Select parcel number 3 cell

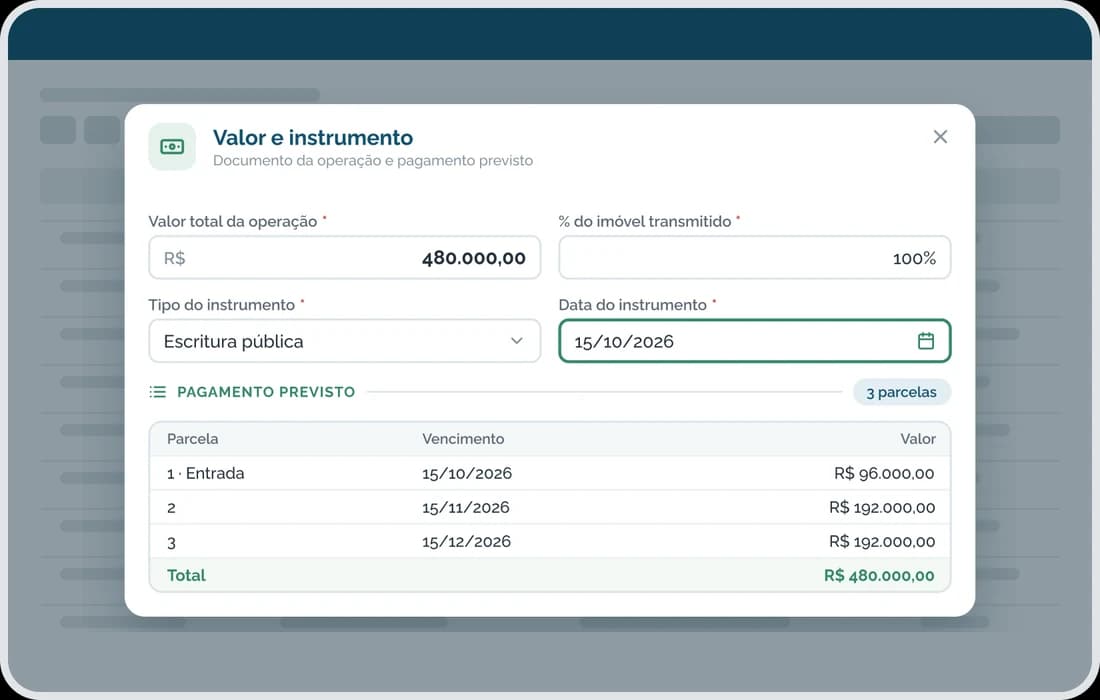[171, 542]
